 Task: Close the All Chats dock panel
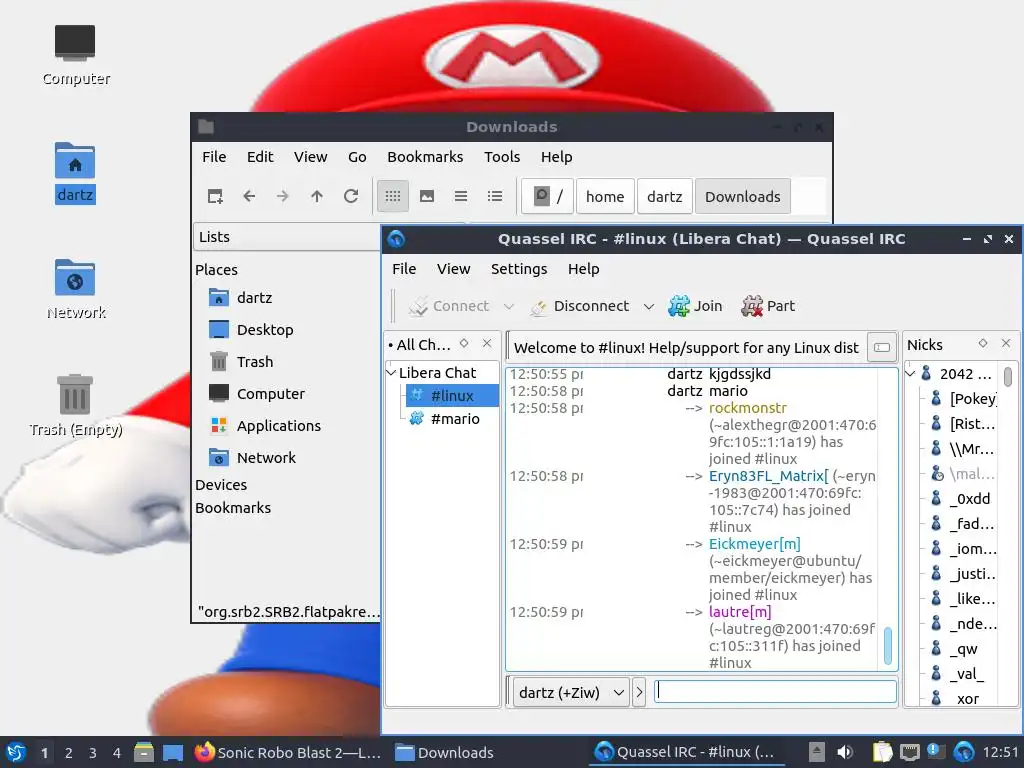[487, 344]
